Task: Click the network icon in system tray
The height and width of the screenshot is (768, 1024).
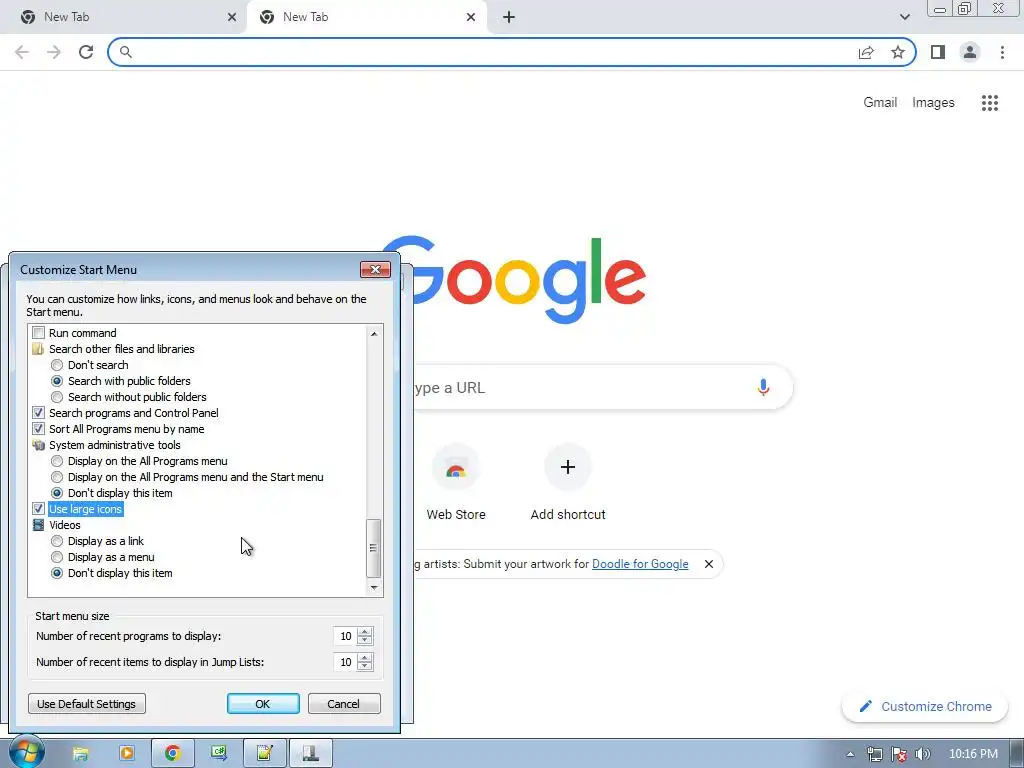Action: pyautogui.click(x=875, y=754)
